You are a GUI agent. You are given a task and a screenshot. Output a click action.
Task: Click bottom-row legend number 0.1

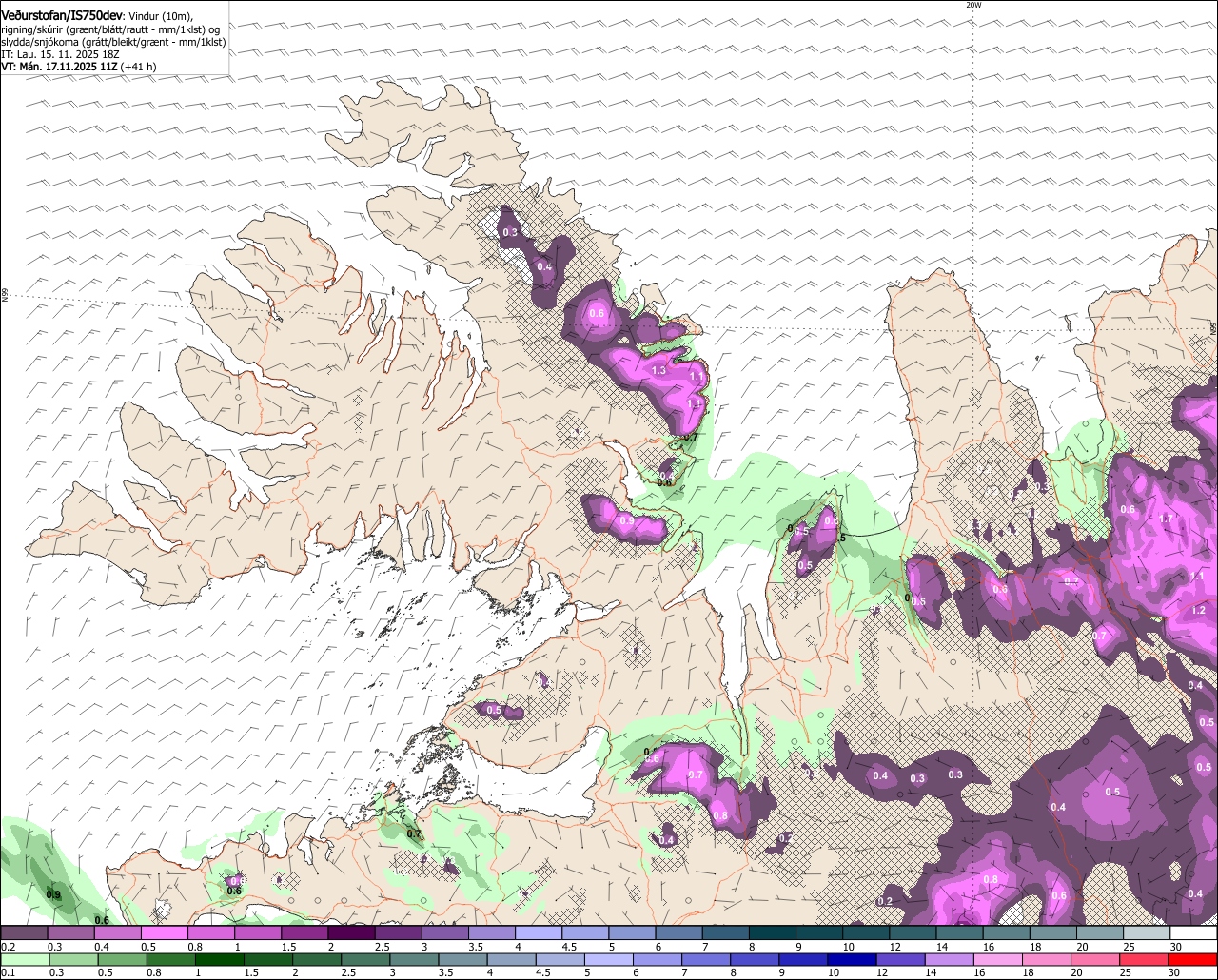[9, 973]
